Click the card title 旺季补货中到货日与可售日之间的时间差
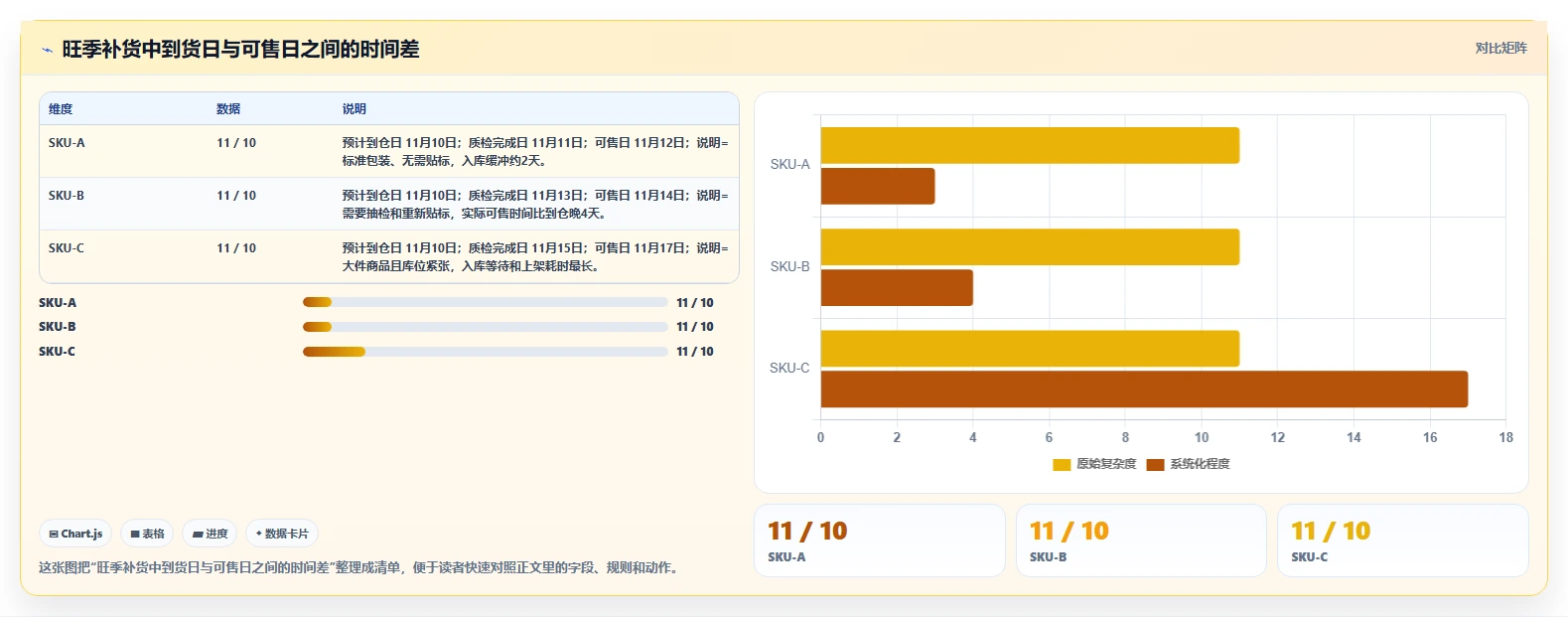 (x=240, y=50)
